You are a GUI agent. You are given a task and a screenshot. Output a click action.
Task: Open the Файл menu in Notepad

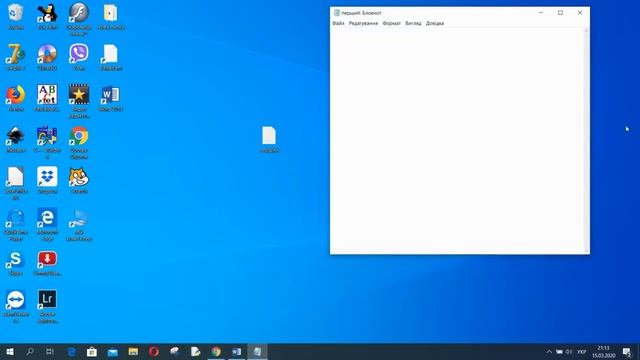click(338, 23)
